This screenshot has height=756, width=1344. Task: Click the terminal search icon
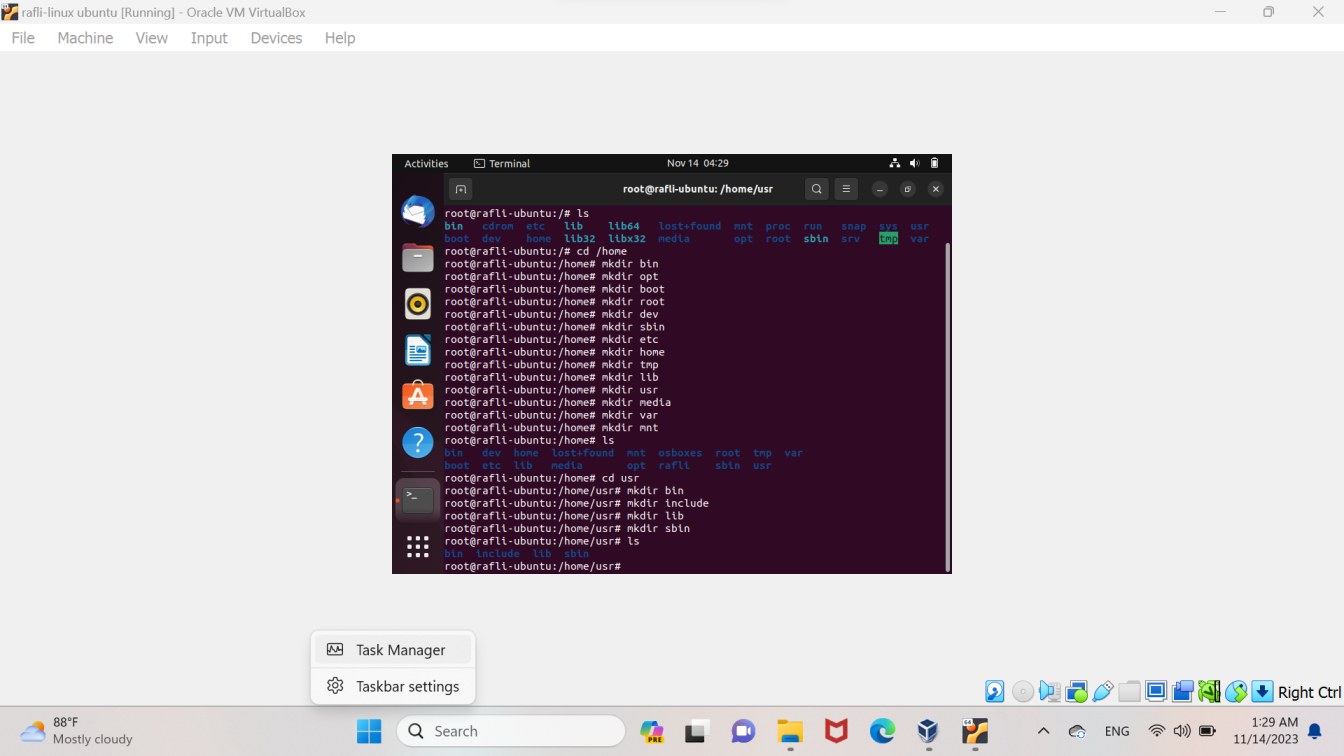(817, 189)
